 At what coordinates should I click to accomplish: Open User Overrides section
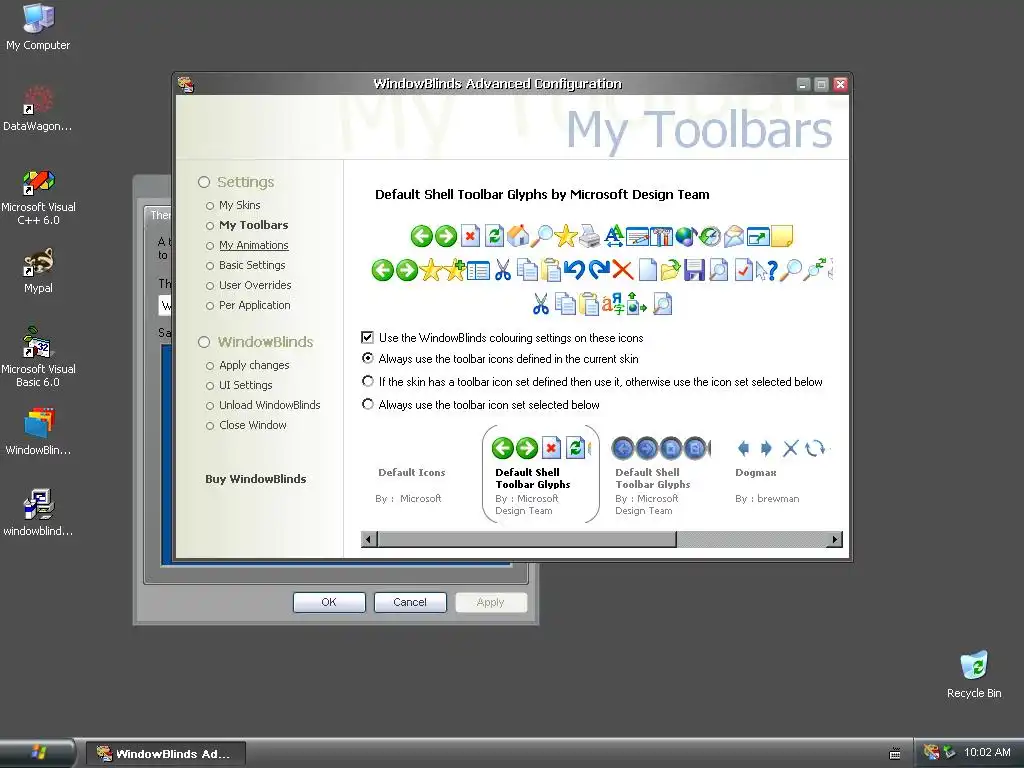coord(255,285)
